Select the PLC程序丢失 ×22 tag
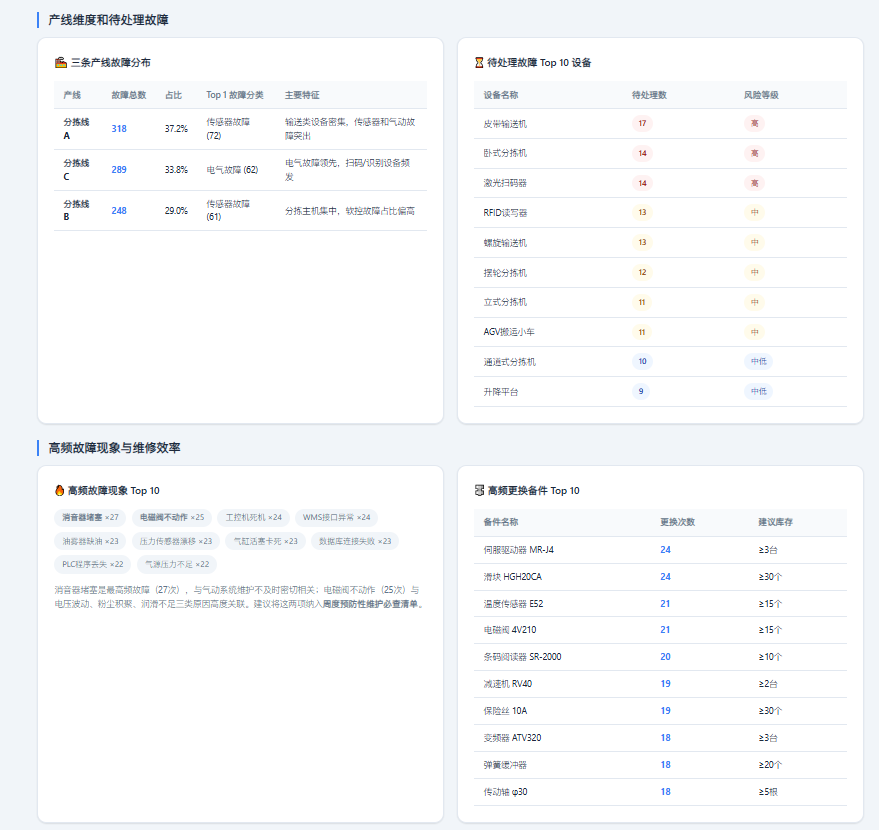This screenshot has width=879, height=830. [92, 564]
